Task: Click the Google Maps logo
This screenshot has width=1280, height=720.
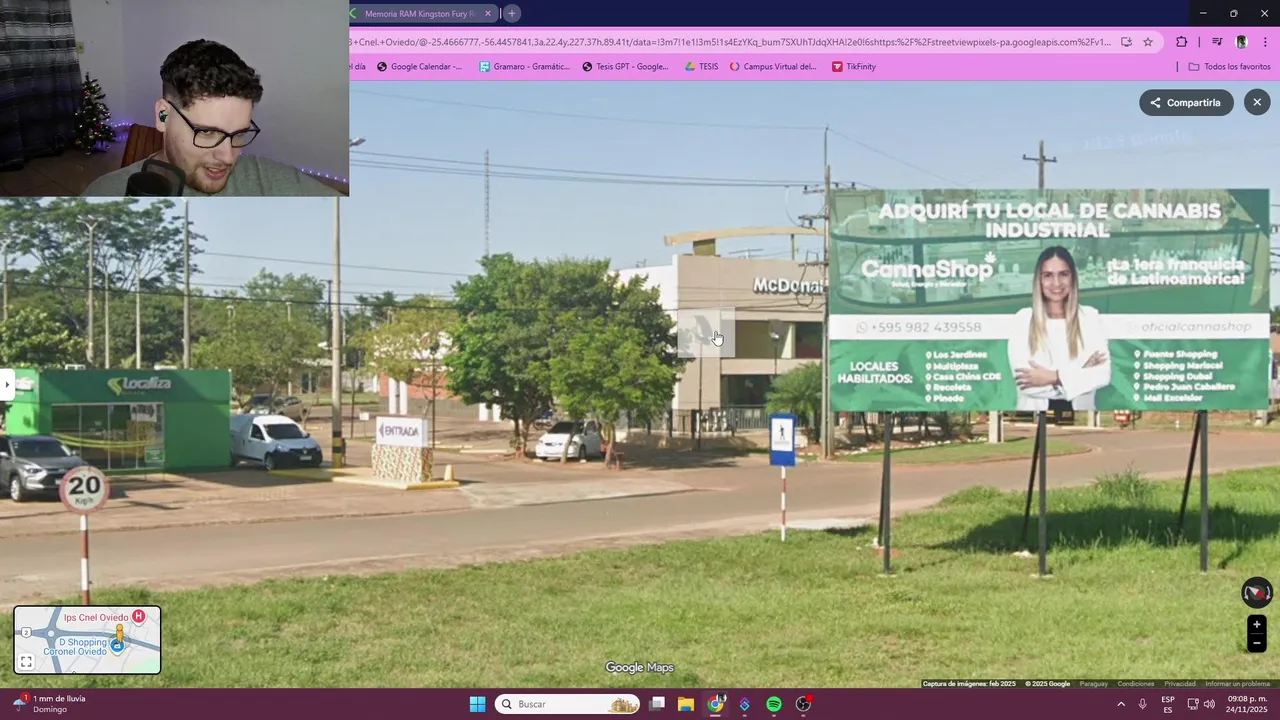Action: pyautogui.click(x=640, y=668)
